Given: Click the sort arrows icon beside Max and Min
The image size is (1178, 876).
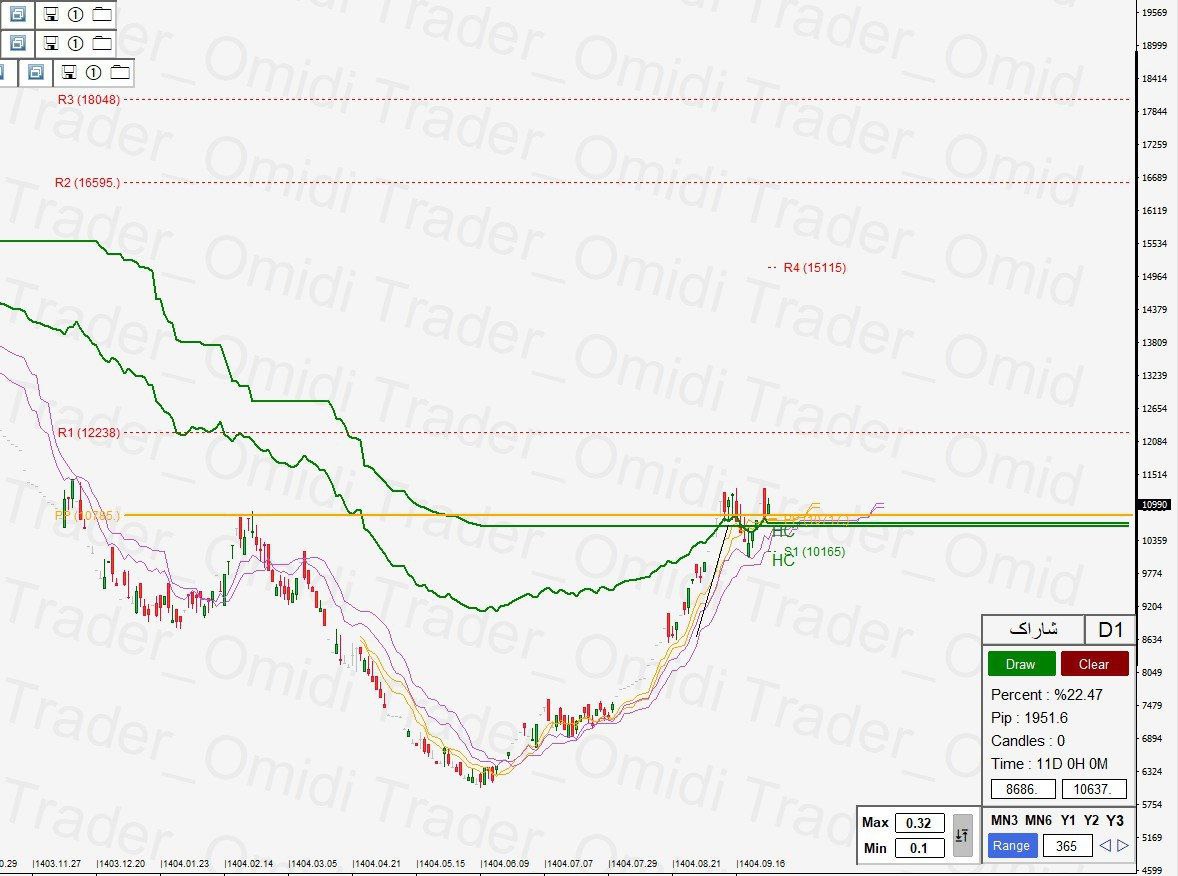Looking at the screenshot, I should tap(961, 834).
